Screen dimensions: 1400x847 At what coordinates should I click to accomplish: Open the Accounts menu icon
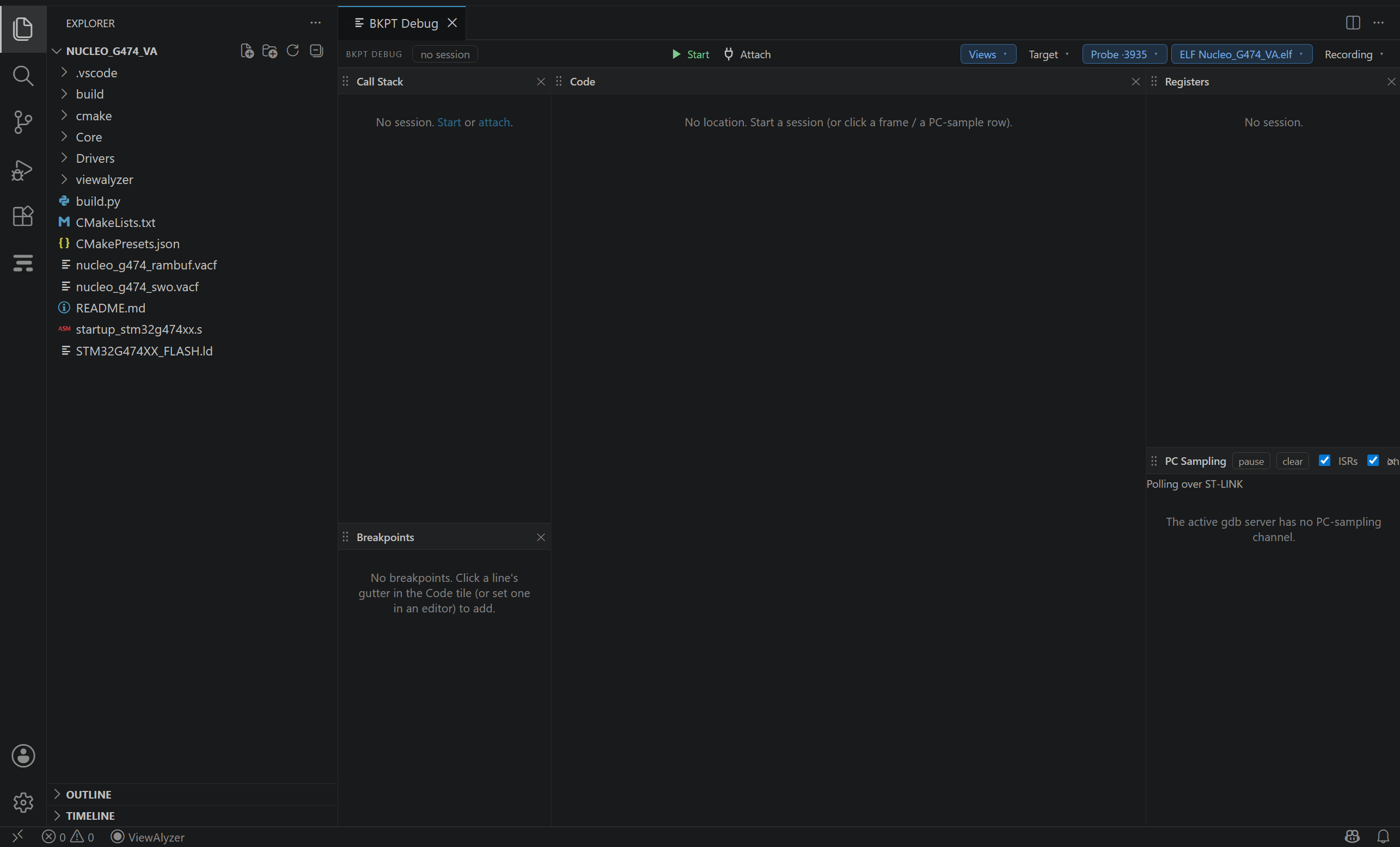point(23,756)
